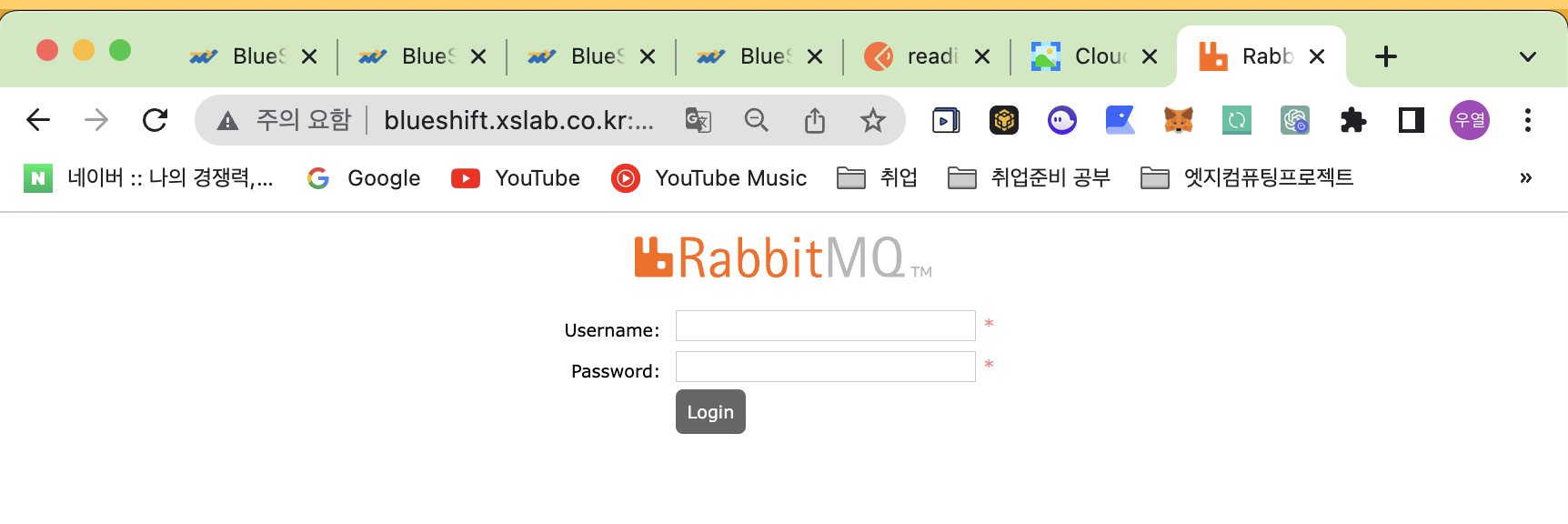Show hidden bookmarks with double chevron

[x=1525, y=178]
